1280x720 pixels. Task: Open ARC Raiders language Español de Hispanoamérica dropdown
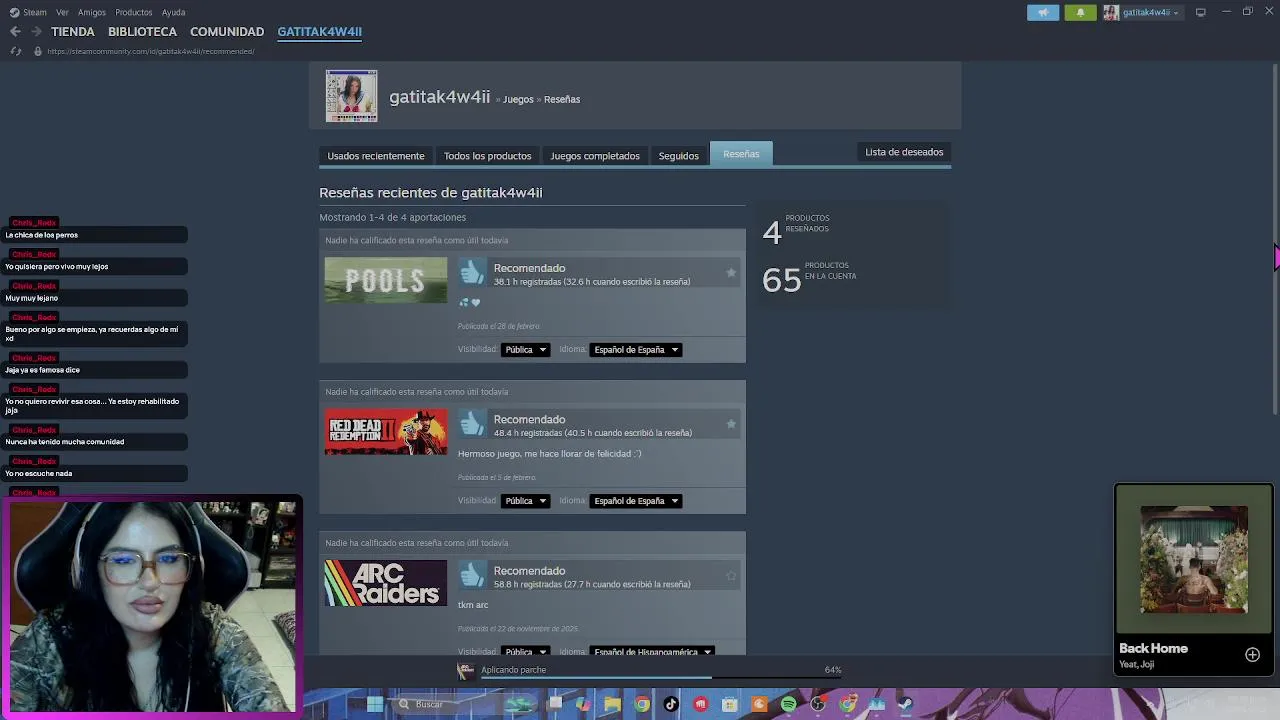(652, 651)
